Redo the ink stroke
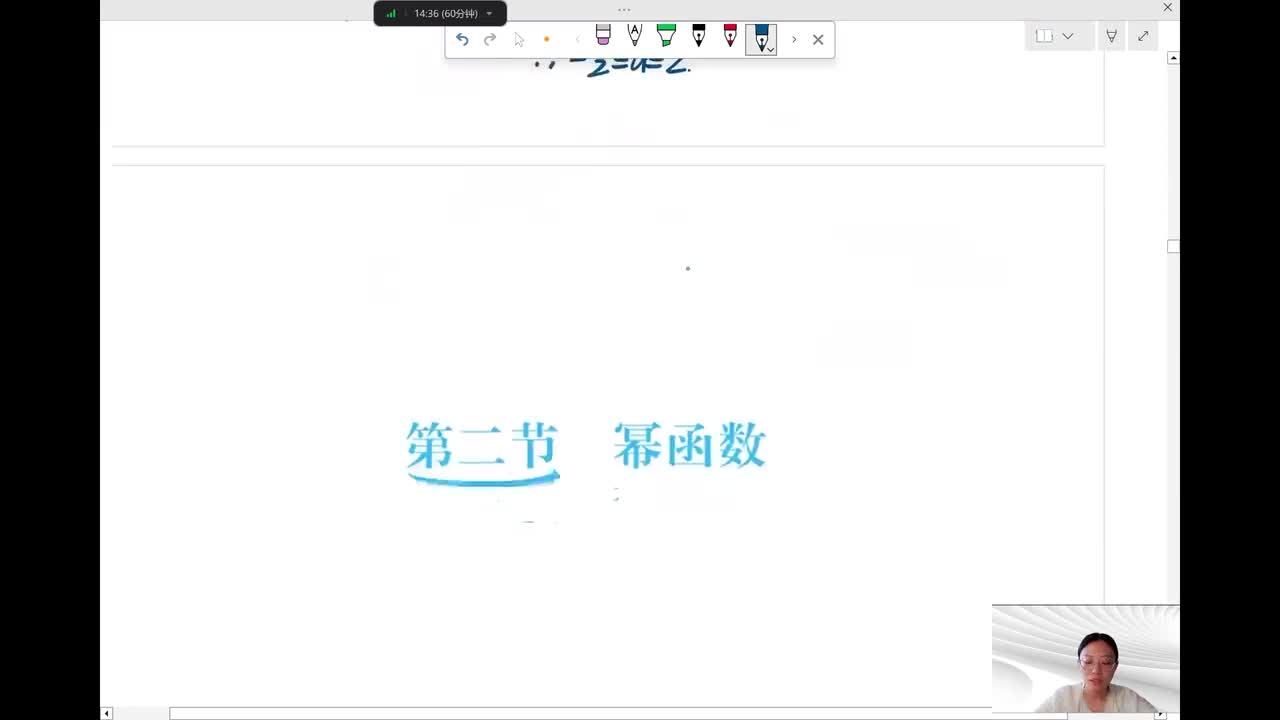 click(490, 39)
